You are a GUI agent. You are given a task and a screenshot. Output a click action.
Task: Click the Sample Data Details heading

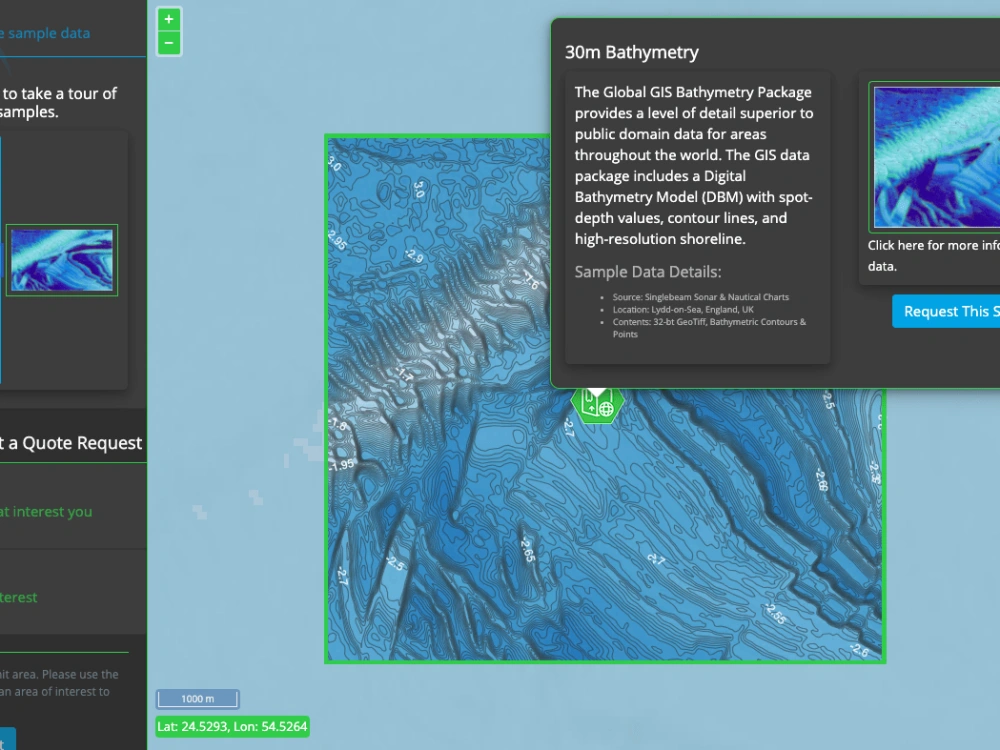[x=648, y=272]
